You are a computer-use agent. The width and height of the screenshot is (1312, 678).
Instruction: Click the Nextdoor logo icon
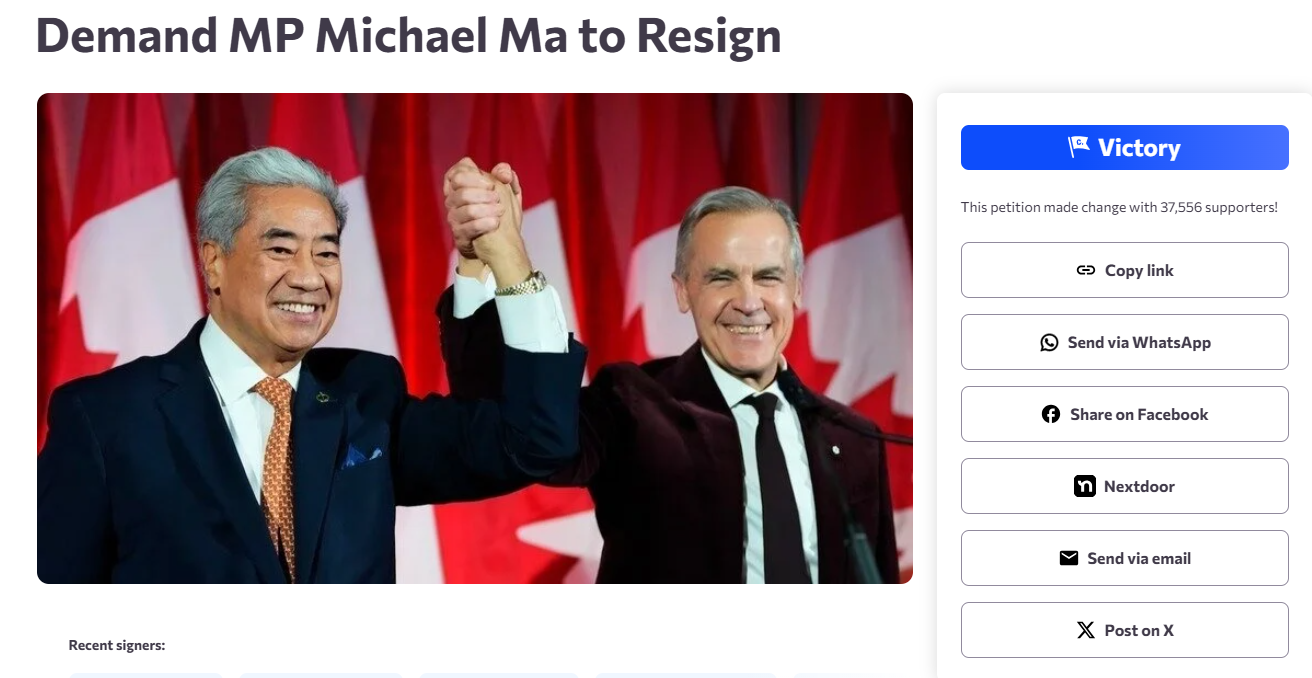click(1085, 486)
